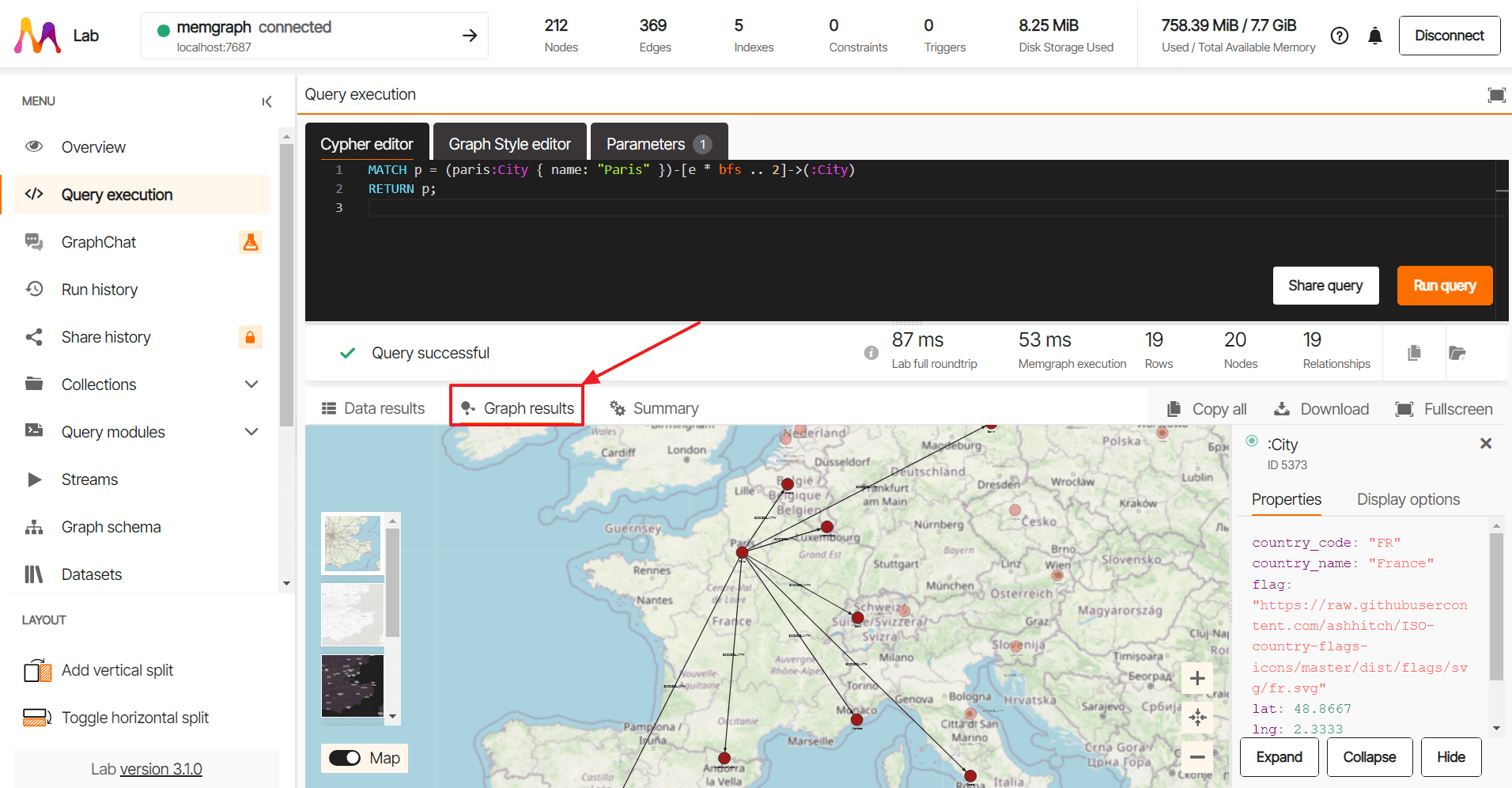Click map style list down arrow
The image size is (1512, 788).
click(x=393, y=717)
